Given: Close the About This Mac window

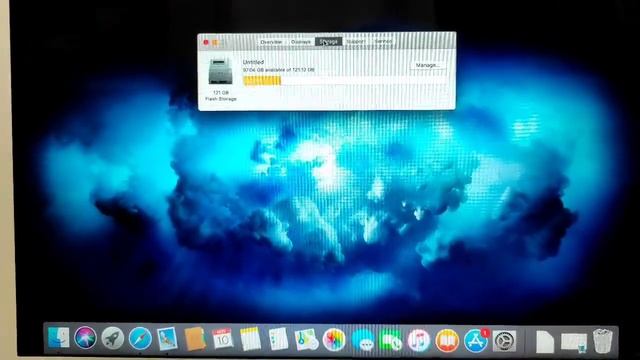Looking at the screenshot, I should tap(206, 42).
